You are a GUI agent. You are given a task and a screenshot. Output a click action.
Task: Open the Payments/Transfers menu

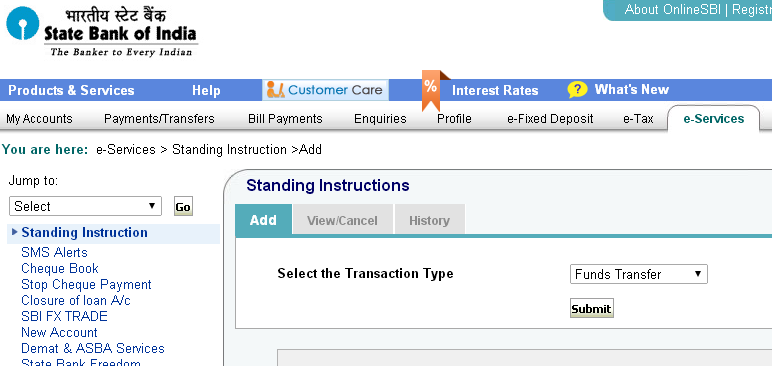tap(160, 119)
